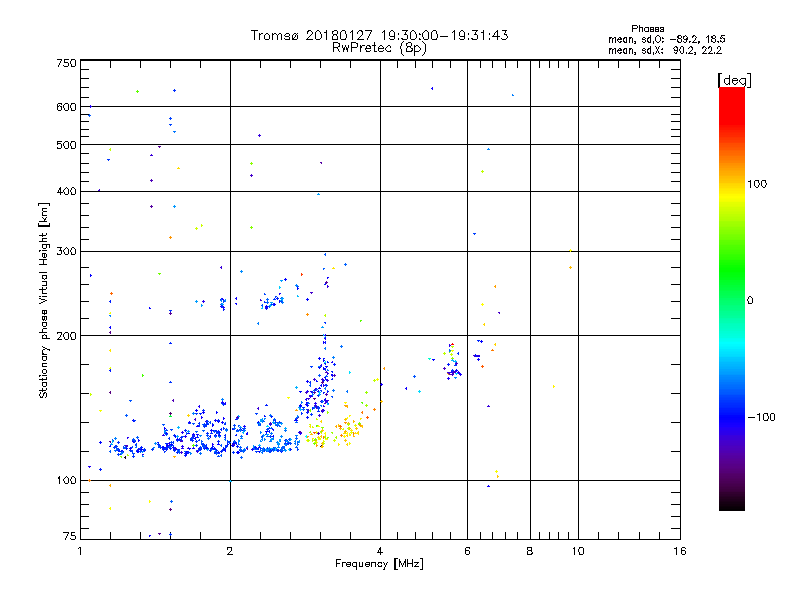Image resolution: width=800 pixels, height=600 pixels.
Task: Click the 'Phases' heading text
Action: (647, 29)
